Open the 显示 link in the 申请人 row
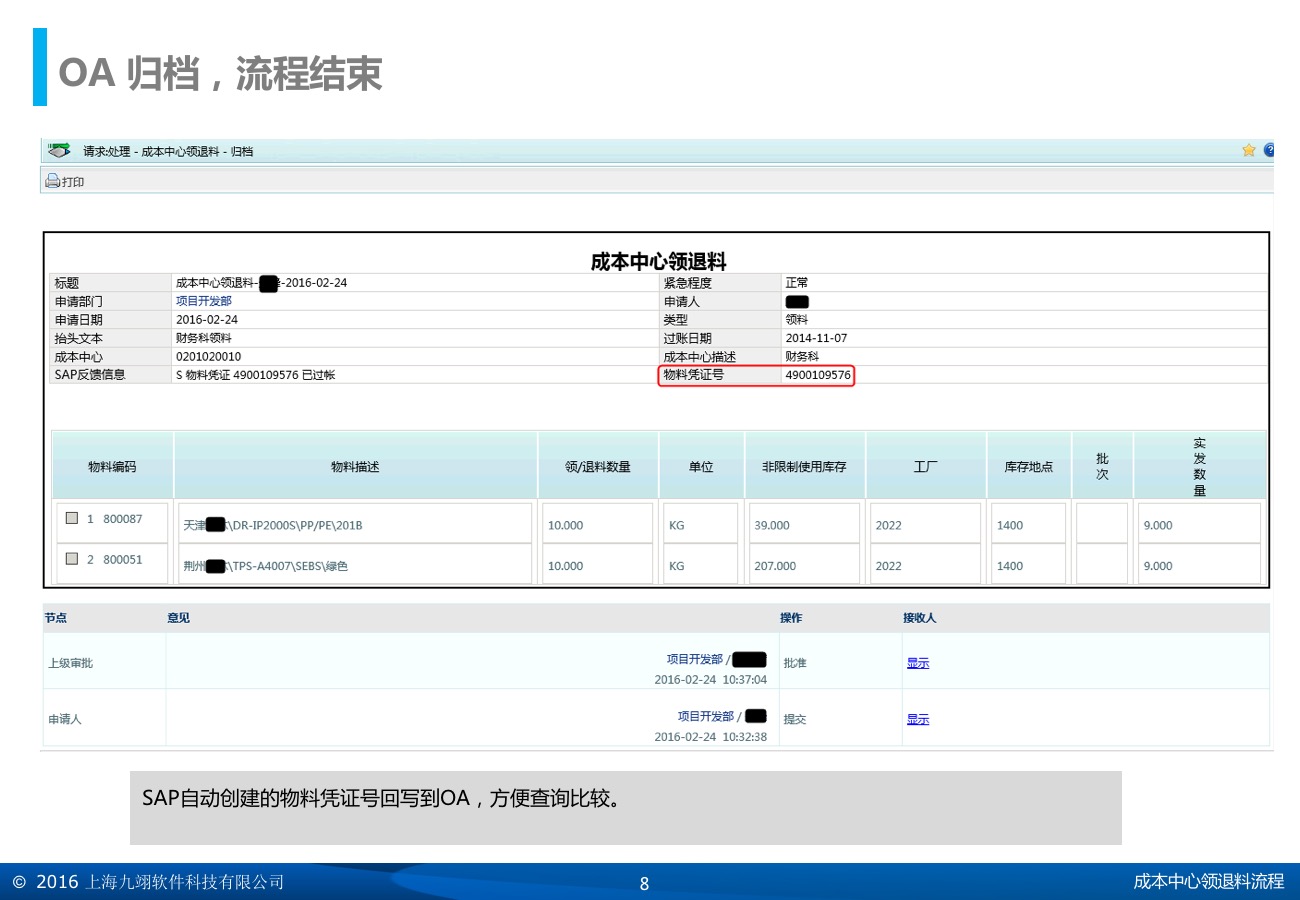Image resolution: width=1300 pixels, height=900 pixels. point(917,719)
